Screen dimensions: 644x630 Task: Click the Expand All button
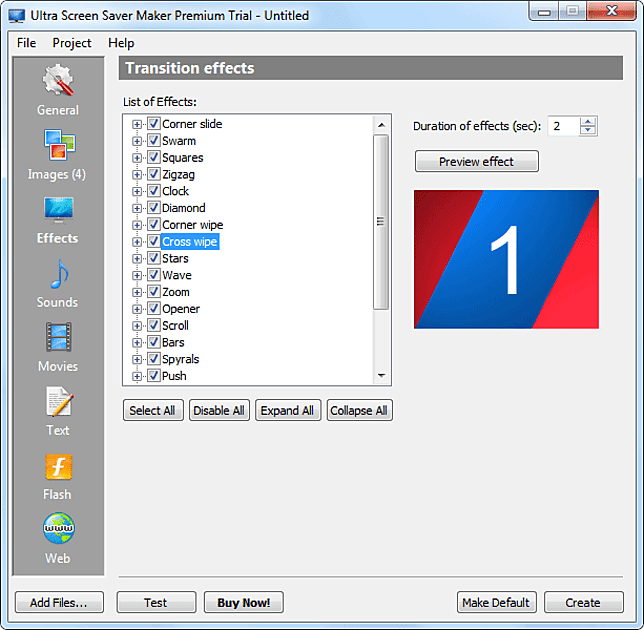[288, 410]
